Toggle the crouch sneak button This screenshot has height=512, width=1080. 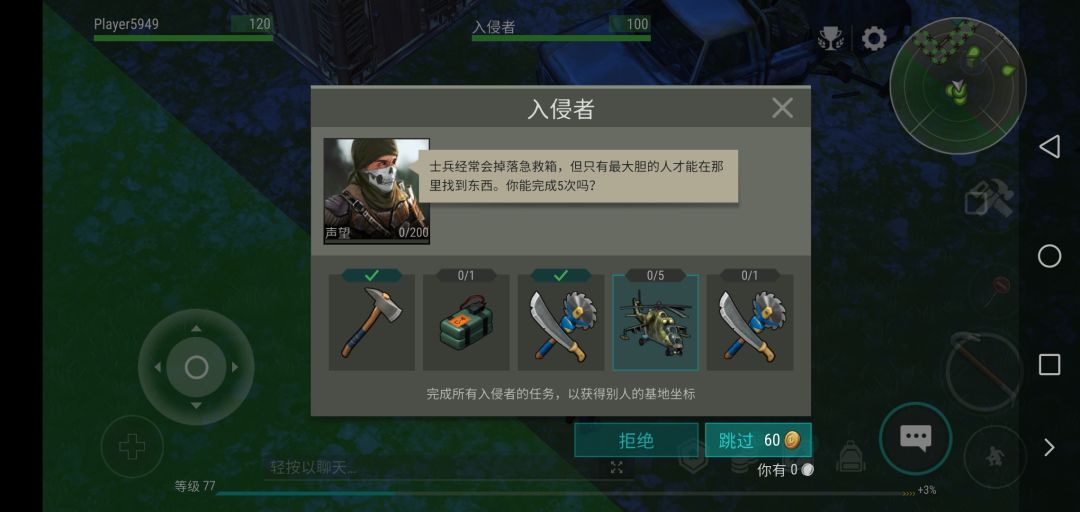pyautogui.click(x=995, y=456)
